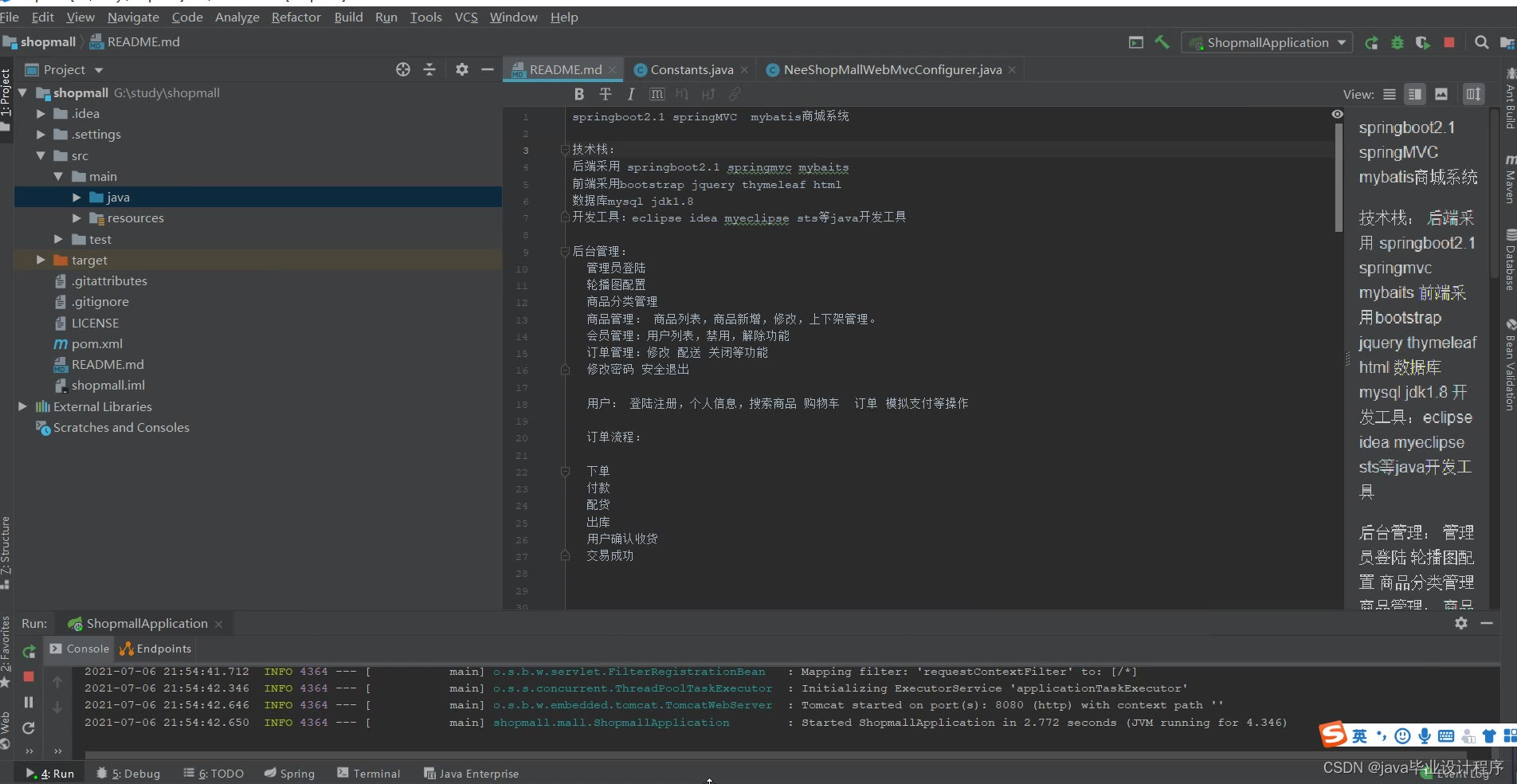Run with Coverage using the shield icon
The width and height of the screenshot is (1517, 784).
pos(1422,42)
